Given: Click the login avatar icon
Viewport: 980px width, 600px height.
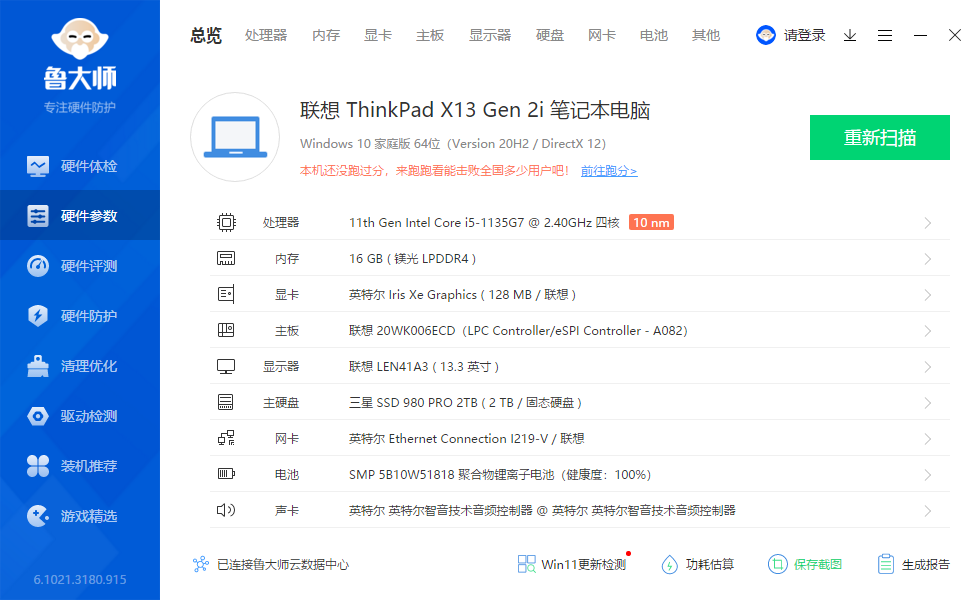Looking at the screenshot, I should (766, 35).
